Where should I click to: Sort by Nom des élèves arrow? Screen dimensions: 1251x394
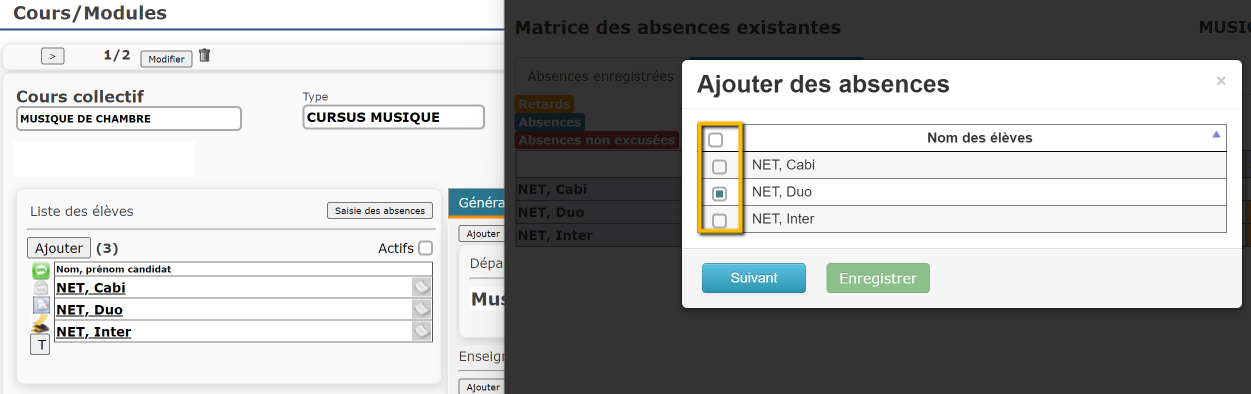tap(1216, 134)
